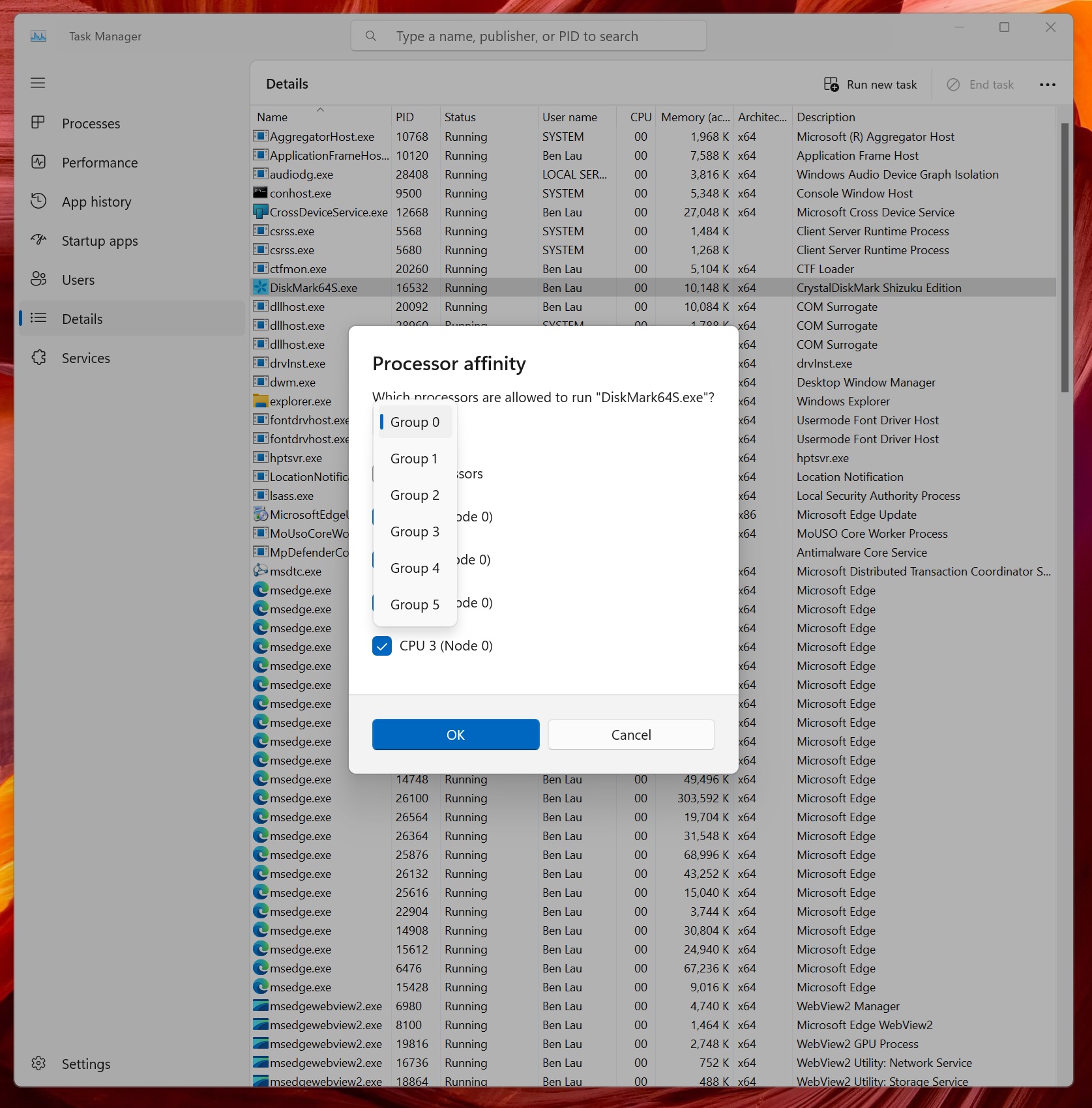
Task: Click the search magnifier icon
Action: tap(371, 36)
